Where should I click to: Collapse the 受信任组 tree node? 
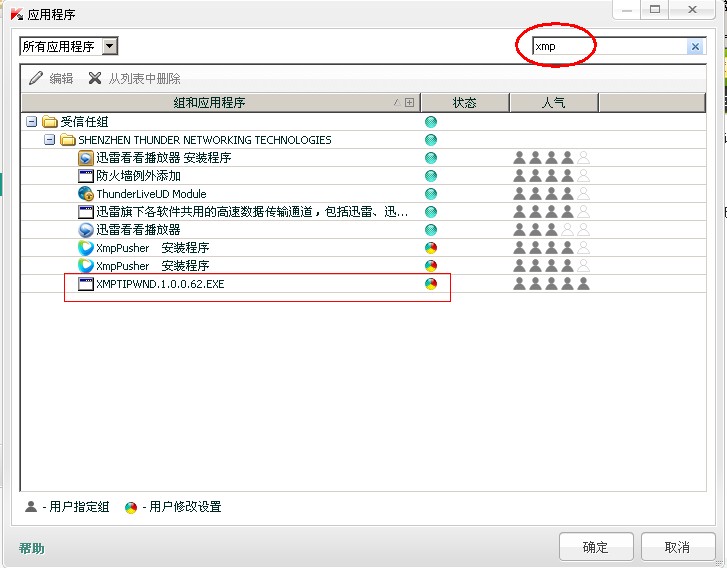(32, 122)
